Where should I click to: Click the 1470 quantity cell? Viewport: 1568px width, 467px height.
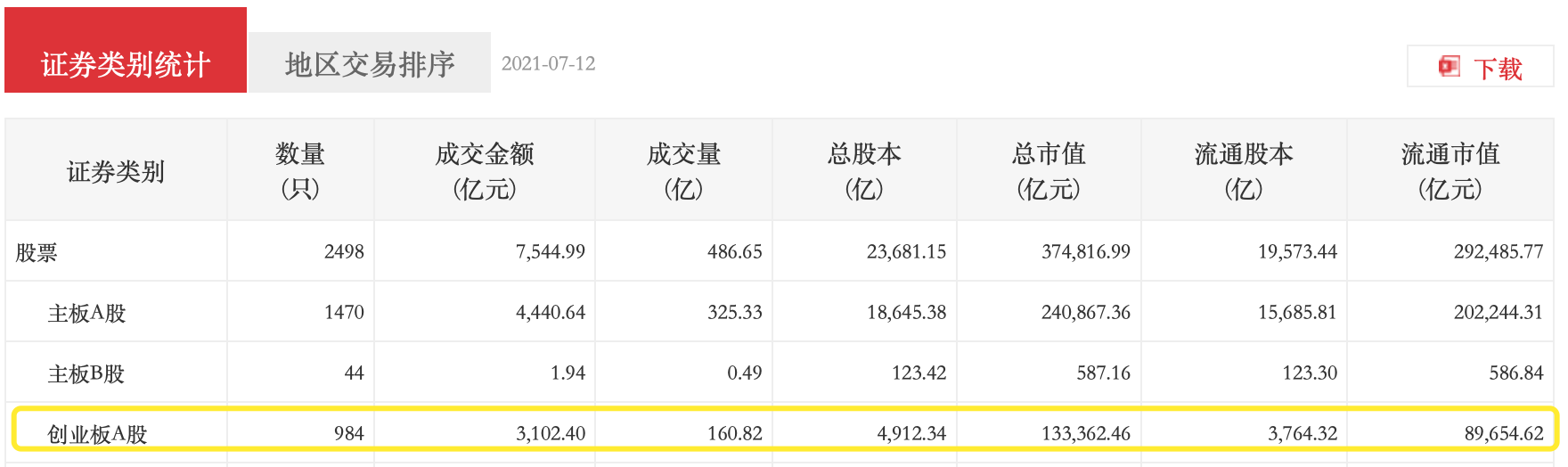(344, 312)
